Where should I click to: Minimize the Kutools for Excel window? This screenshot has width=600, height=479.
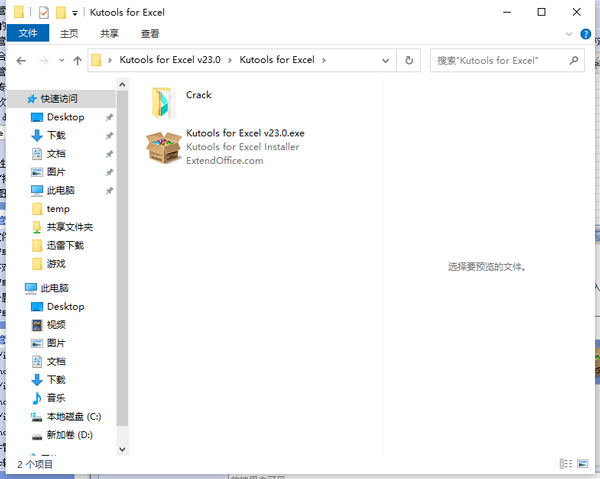[507, 12]
